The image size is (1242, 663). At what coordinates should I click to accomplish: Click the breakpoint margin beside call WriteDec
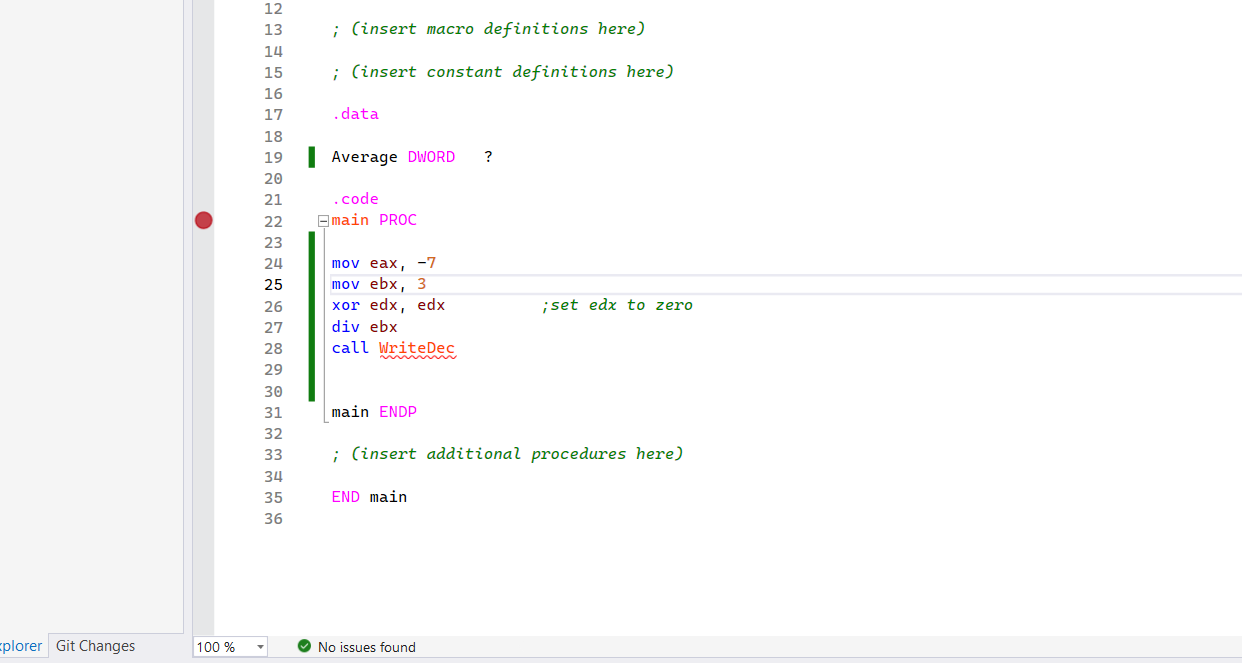click(203, 348)
